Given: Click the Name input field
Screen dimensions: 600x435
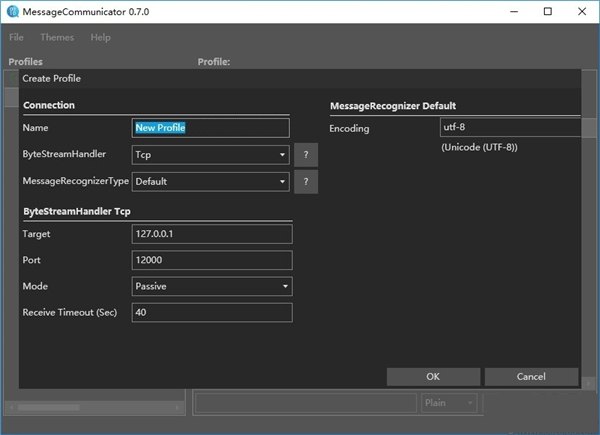Looking at the screenshot, I should coord(211,128).
